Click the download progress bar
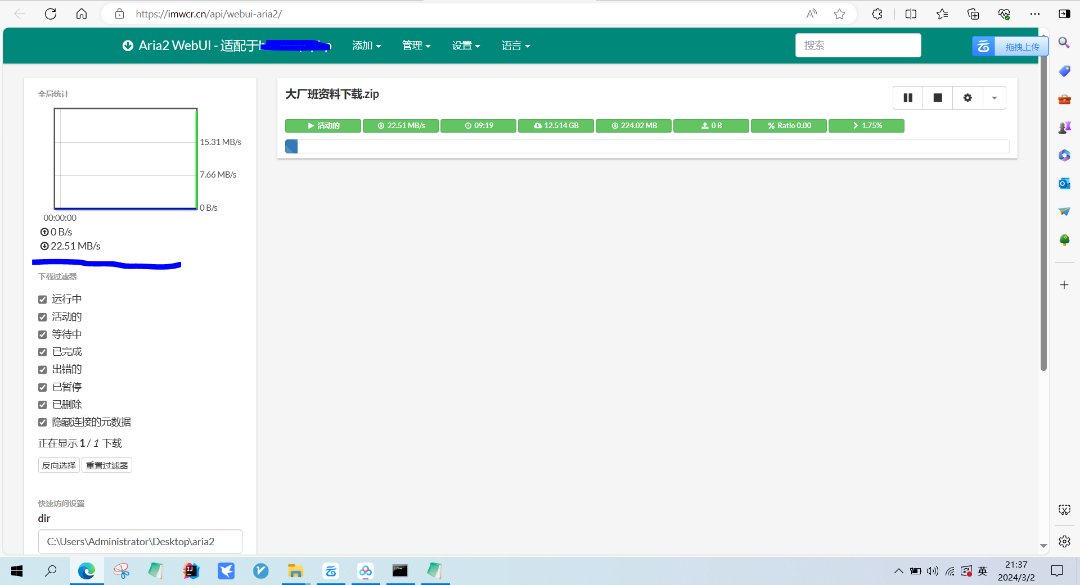This screenshot has height=585, width=1080. coord(646,147)
